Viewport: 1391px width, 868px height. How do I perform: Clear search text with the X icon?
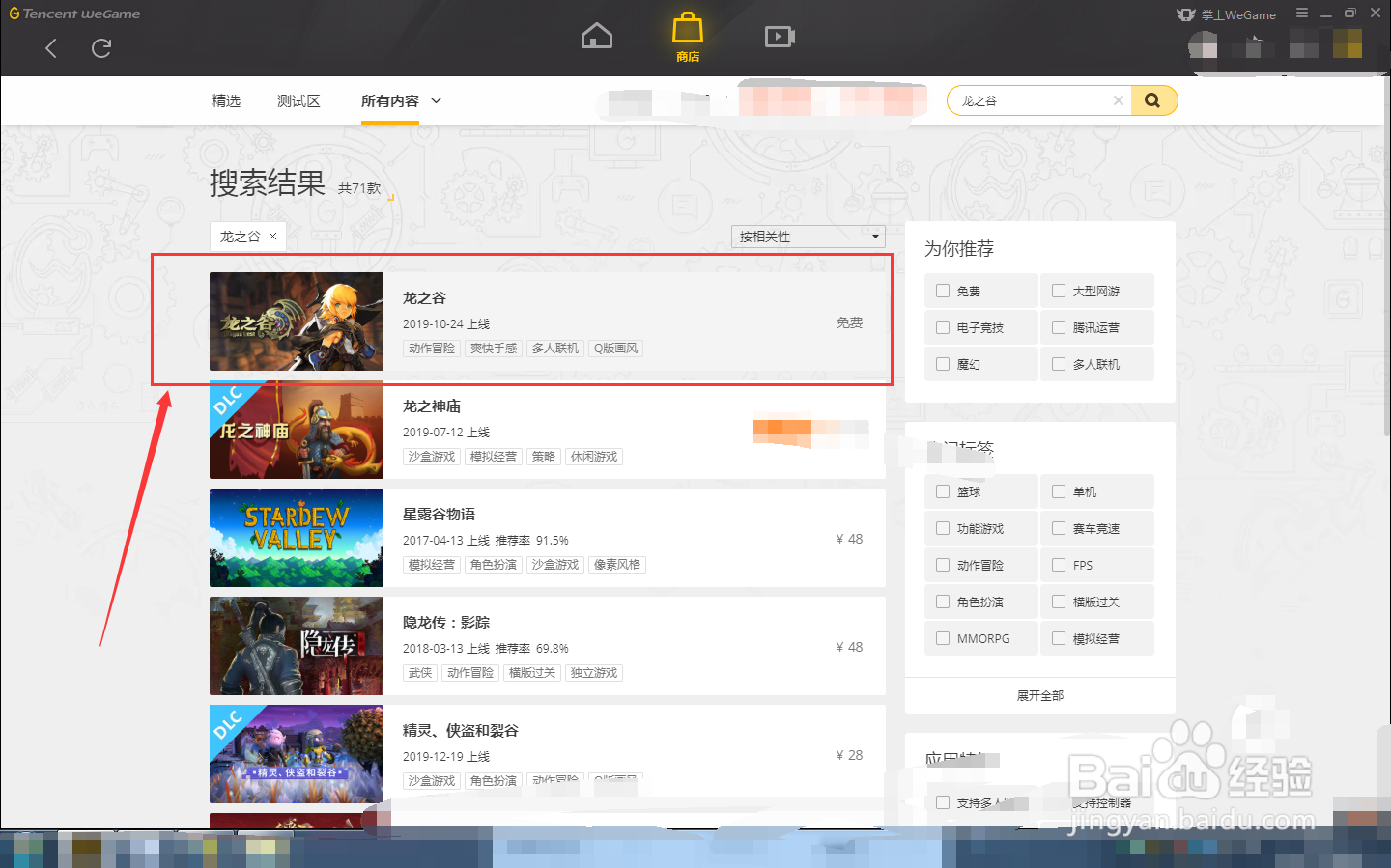pyautogui.click(x=1118, y=100)
